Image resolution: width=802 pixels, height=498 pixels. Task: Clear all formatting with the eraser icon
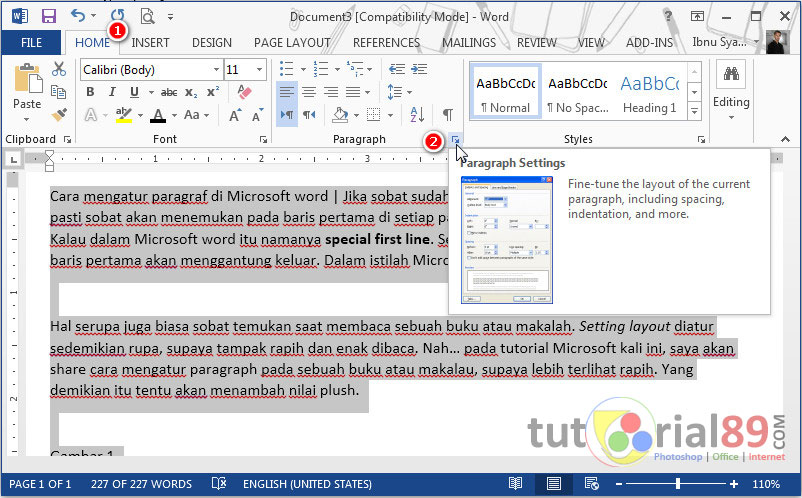[x=244, y=92]
